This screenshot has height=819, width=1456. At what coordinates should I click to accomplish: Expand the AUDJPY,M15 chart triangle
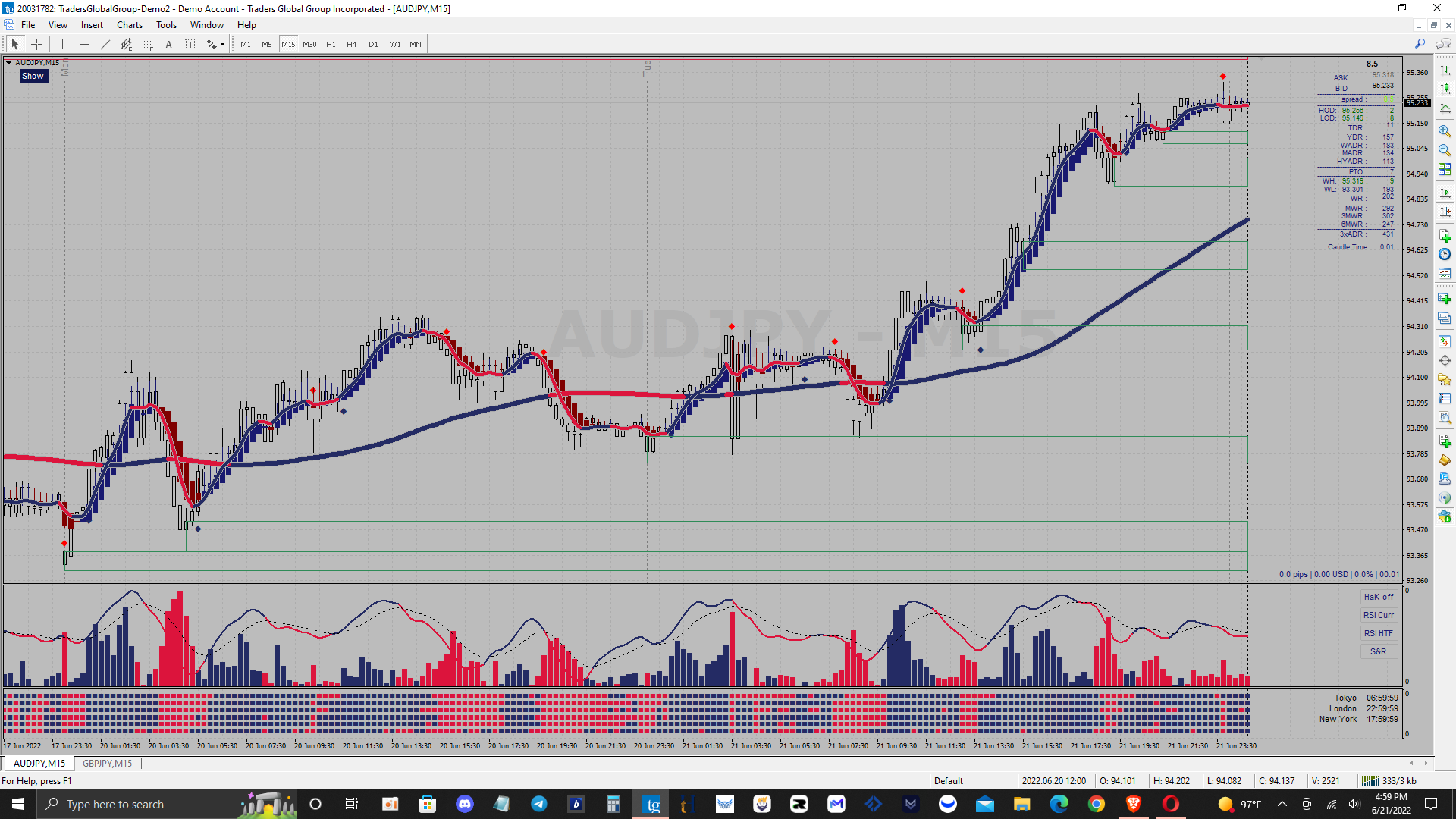coord(8,63)
